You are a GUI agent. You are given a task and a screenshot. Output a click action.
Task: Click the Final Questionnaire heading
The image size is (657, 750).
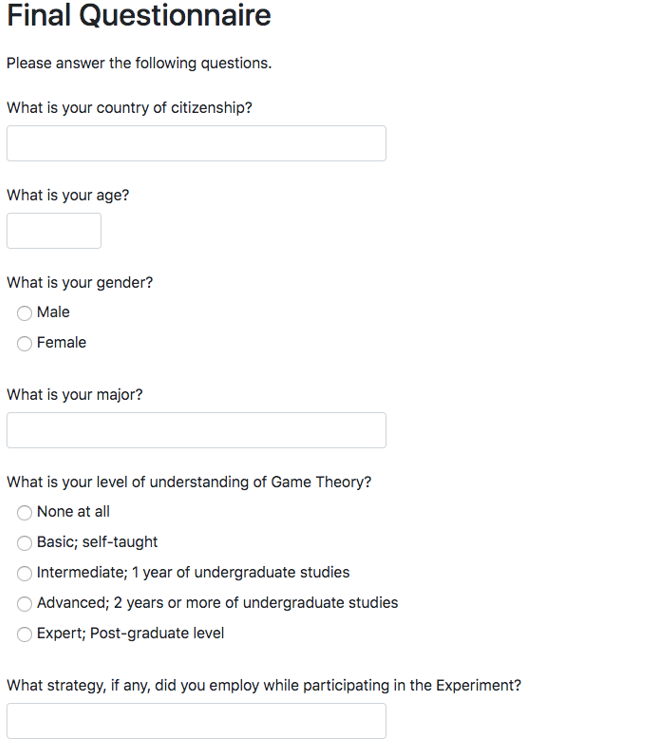click(x=139, y=15)
